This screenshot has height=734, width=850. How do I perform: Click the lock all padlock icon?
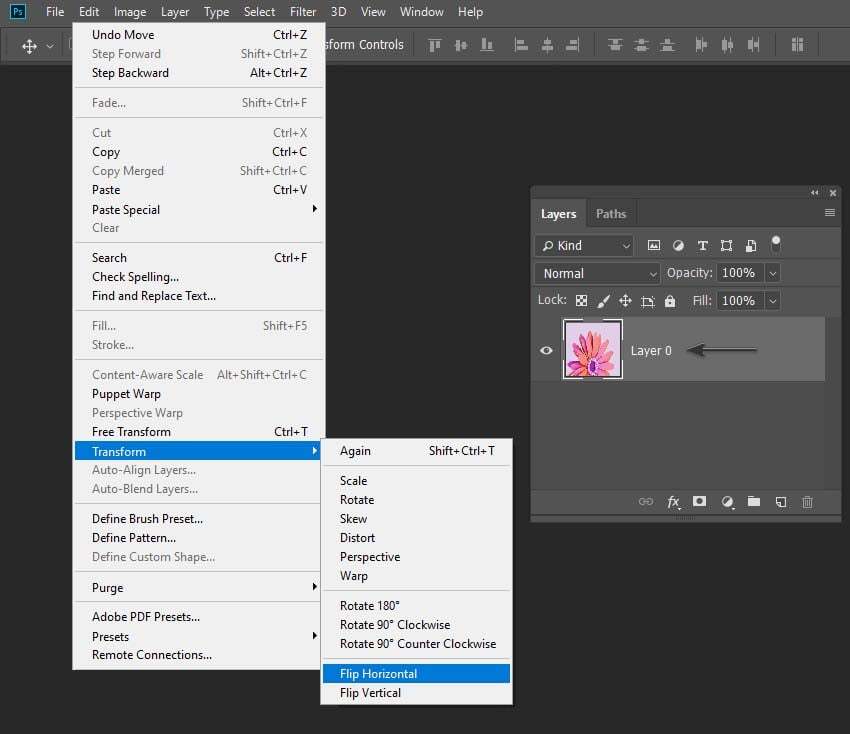coord(670,301)
